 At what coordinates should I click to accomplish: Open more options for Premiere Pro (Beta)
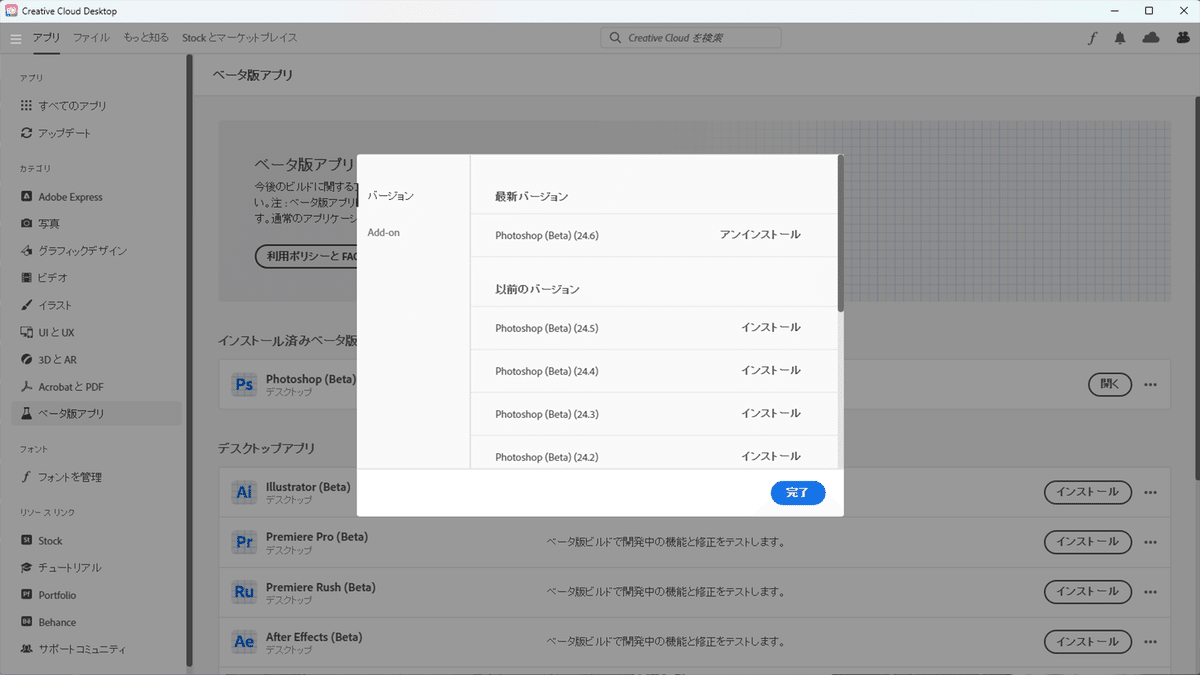(x=1151, y=542)
